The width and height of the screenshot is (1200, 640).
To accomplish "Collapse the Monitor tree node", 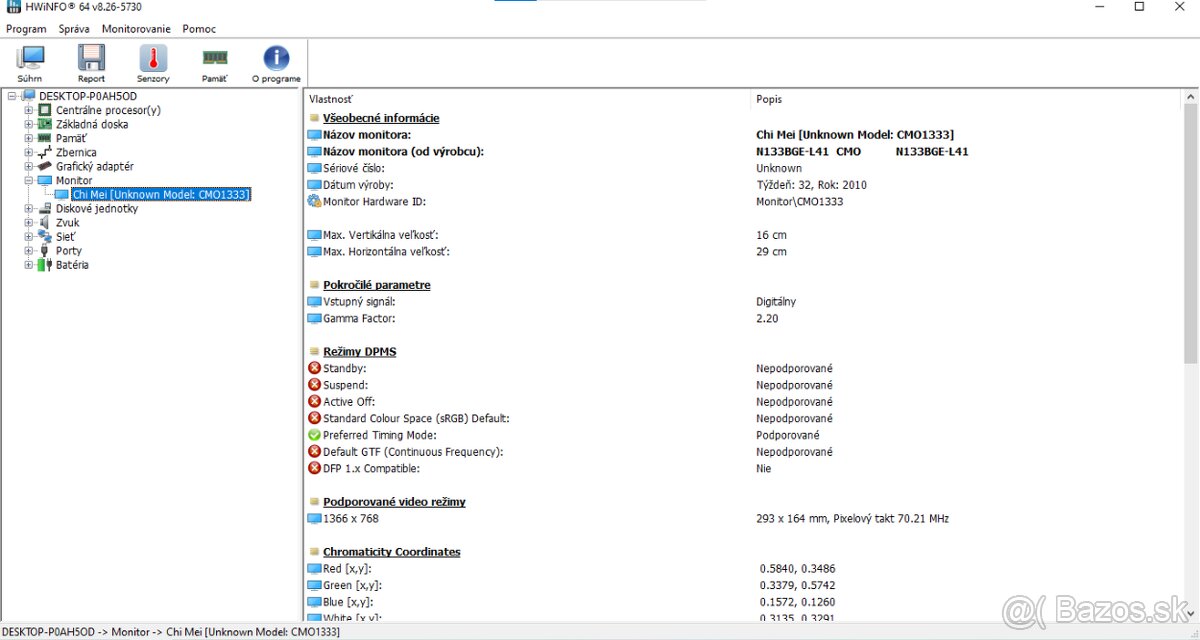I will (29, 181).
